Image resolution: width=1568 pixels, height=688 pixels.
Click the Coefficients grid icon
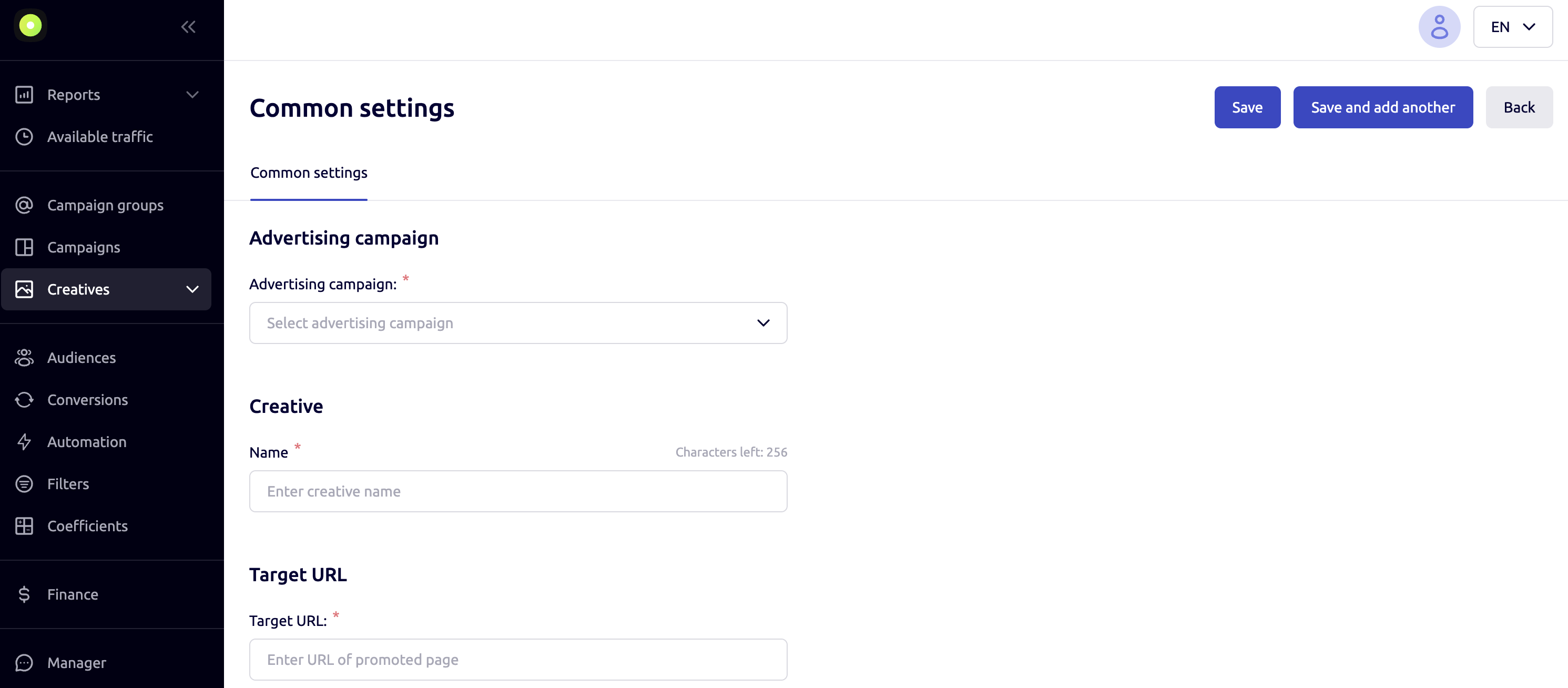pyautogui.click(x=24, y=525)
